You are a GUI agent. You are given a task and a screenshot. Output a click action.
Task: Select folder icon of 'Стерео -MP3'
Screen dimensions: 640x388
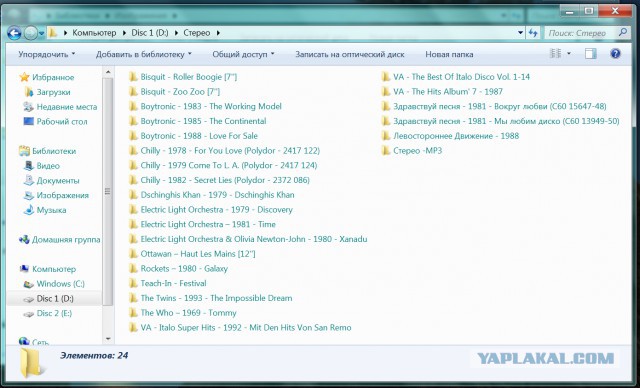click(x=386, y=150)
